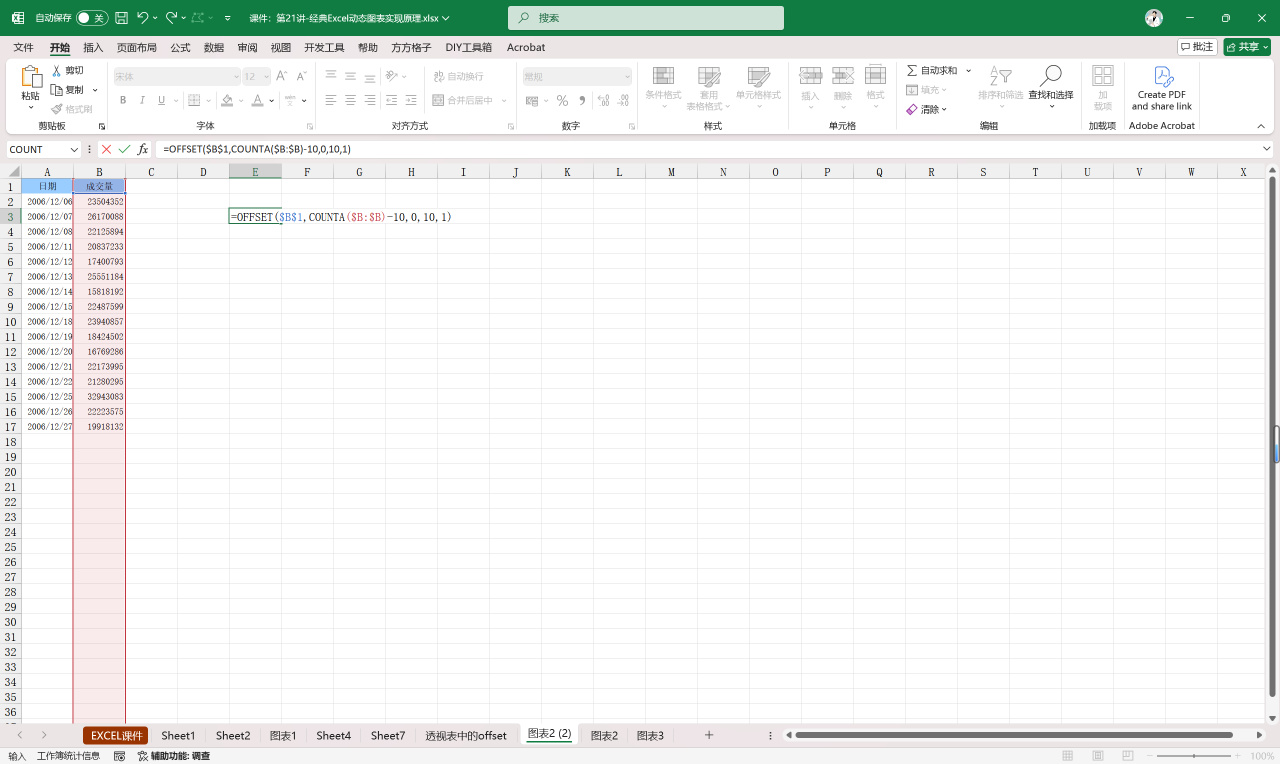Toggle the 自动保存 AutoSave switch
The image size is (1280, 764).
pyautogui.click(x=92, y=18)
